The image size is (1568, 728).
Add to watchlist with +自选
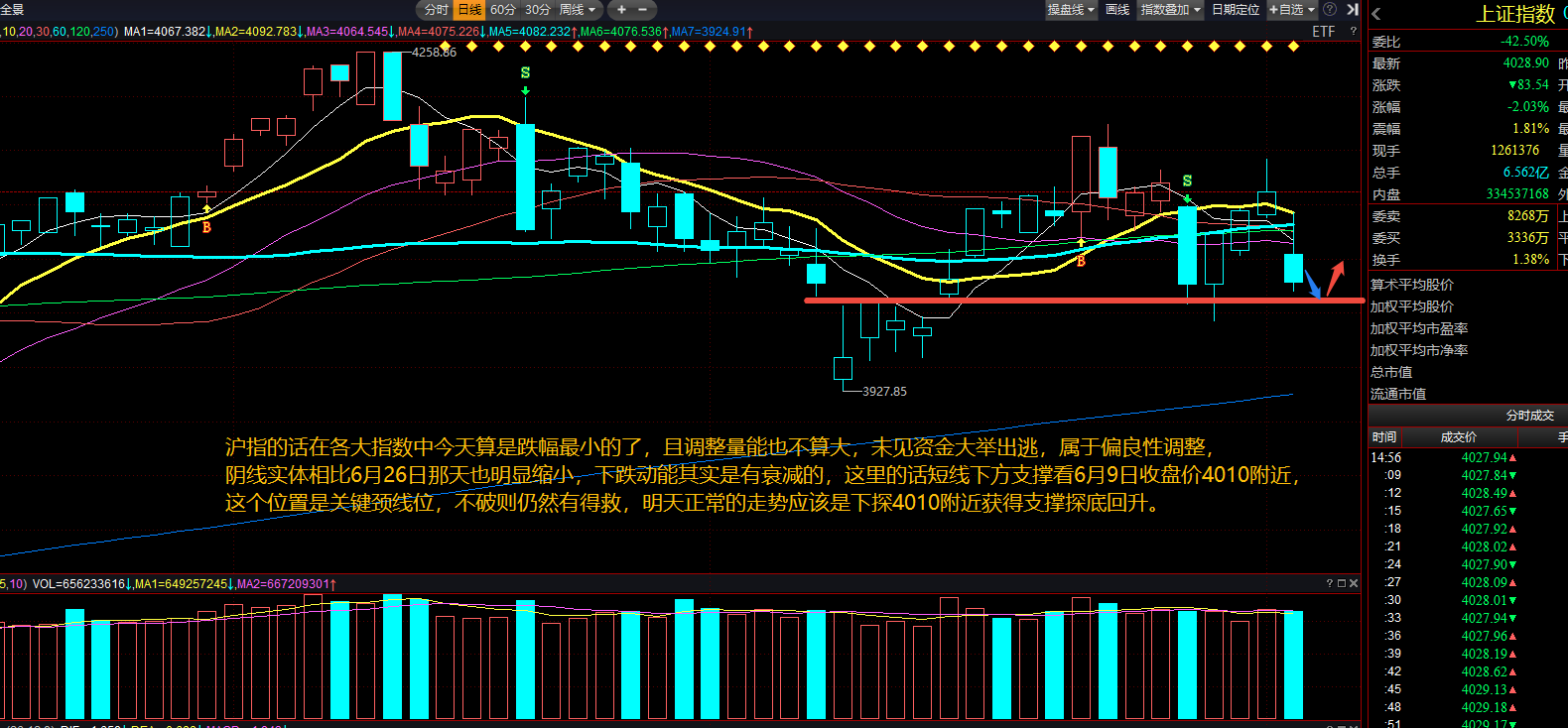[1285, 10]
